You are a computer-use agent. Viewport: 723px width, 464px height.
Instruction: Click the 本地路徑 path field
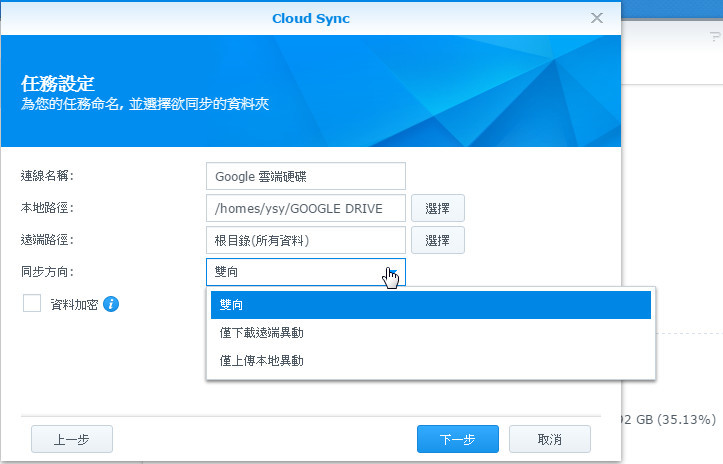point(305,208)
